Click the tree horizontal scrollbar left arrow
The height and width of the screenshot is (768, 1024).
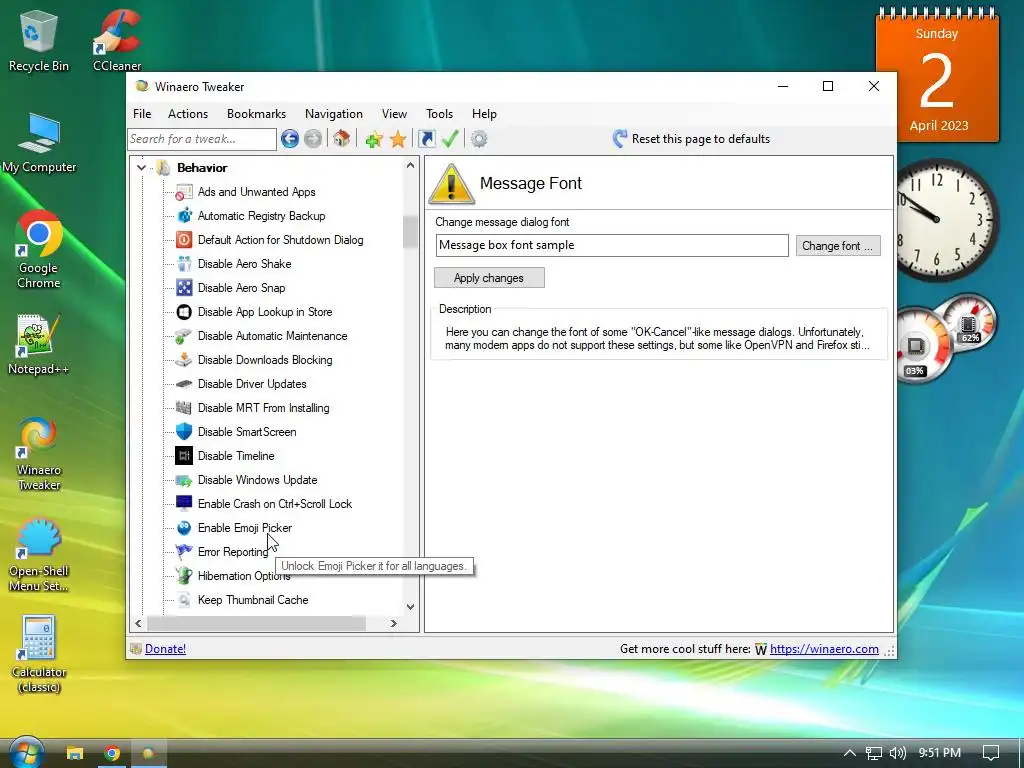pos(138,624)
